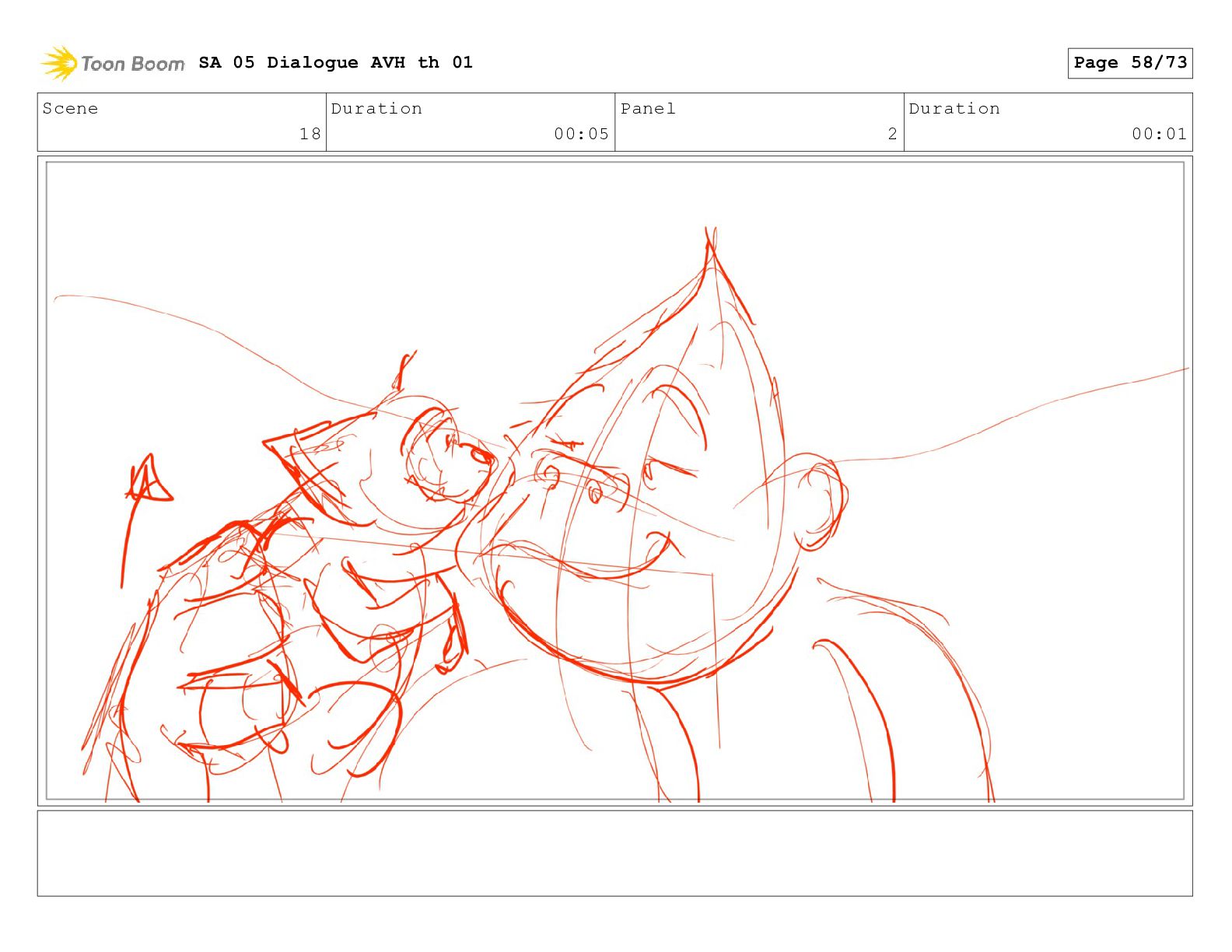Click the 'Scene' header label
This screenshot has width=1232, height=952.
pyautogui.click(x=70, y=109)
